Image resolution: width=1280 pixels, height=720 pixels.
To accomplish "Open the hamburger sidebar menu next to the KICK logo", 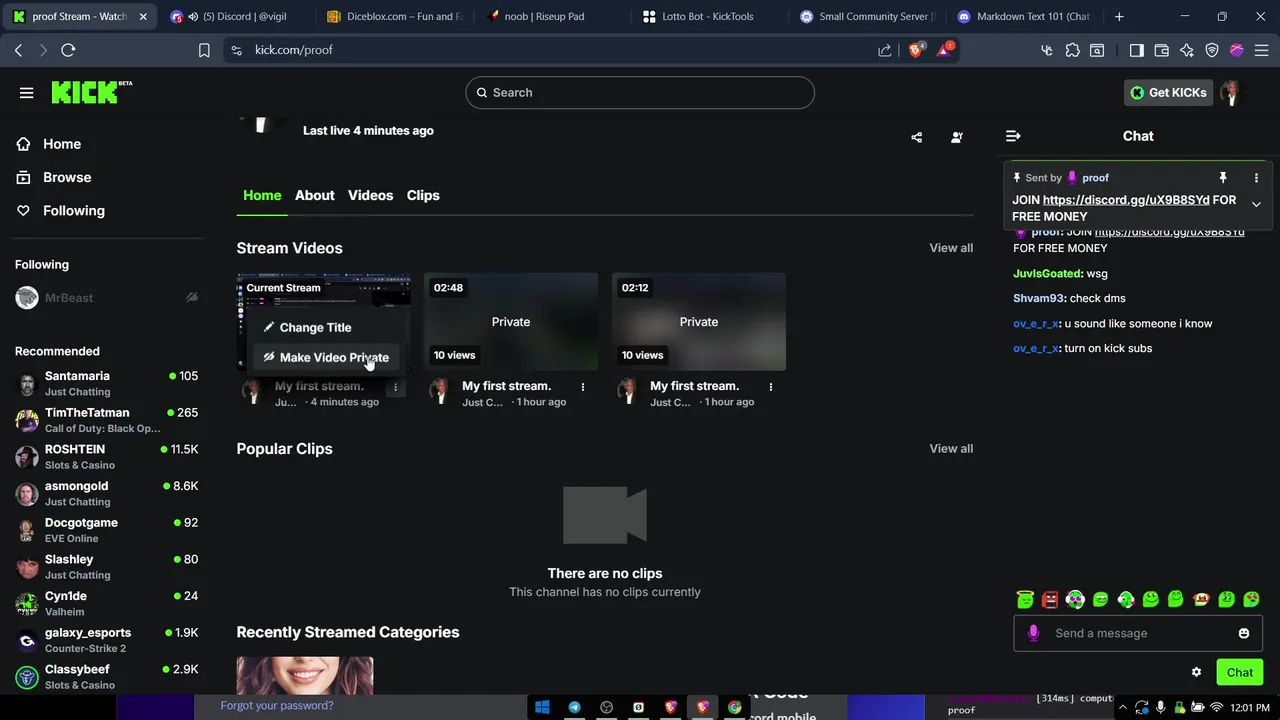I will point(27,93).
